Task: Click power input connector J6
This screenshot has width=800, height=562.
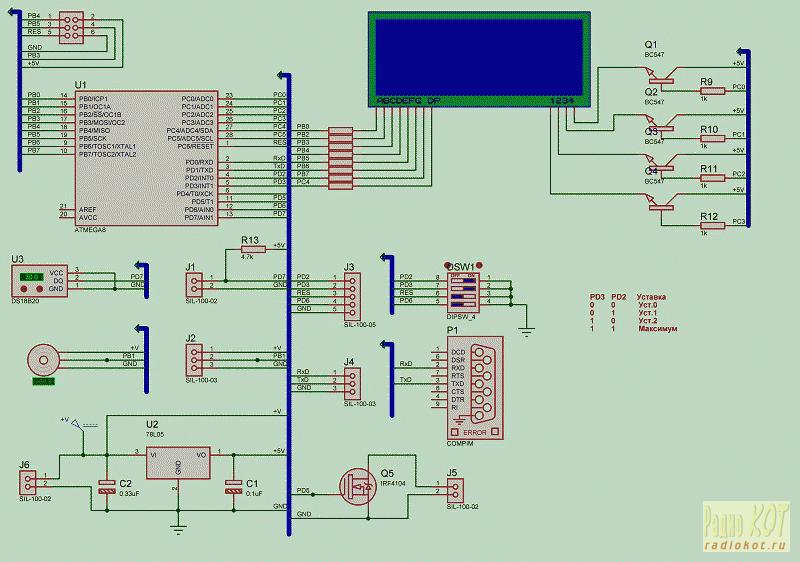Action: click(28, 482)
